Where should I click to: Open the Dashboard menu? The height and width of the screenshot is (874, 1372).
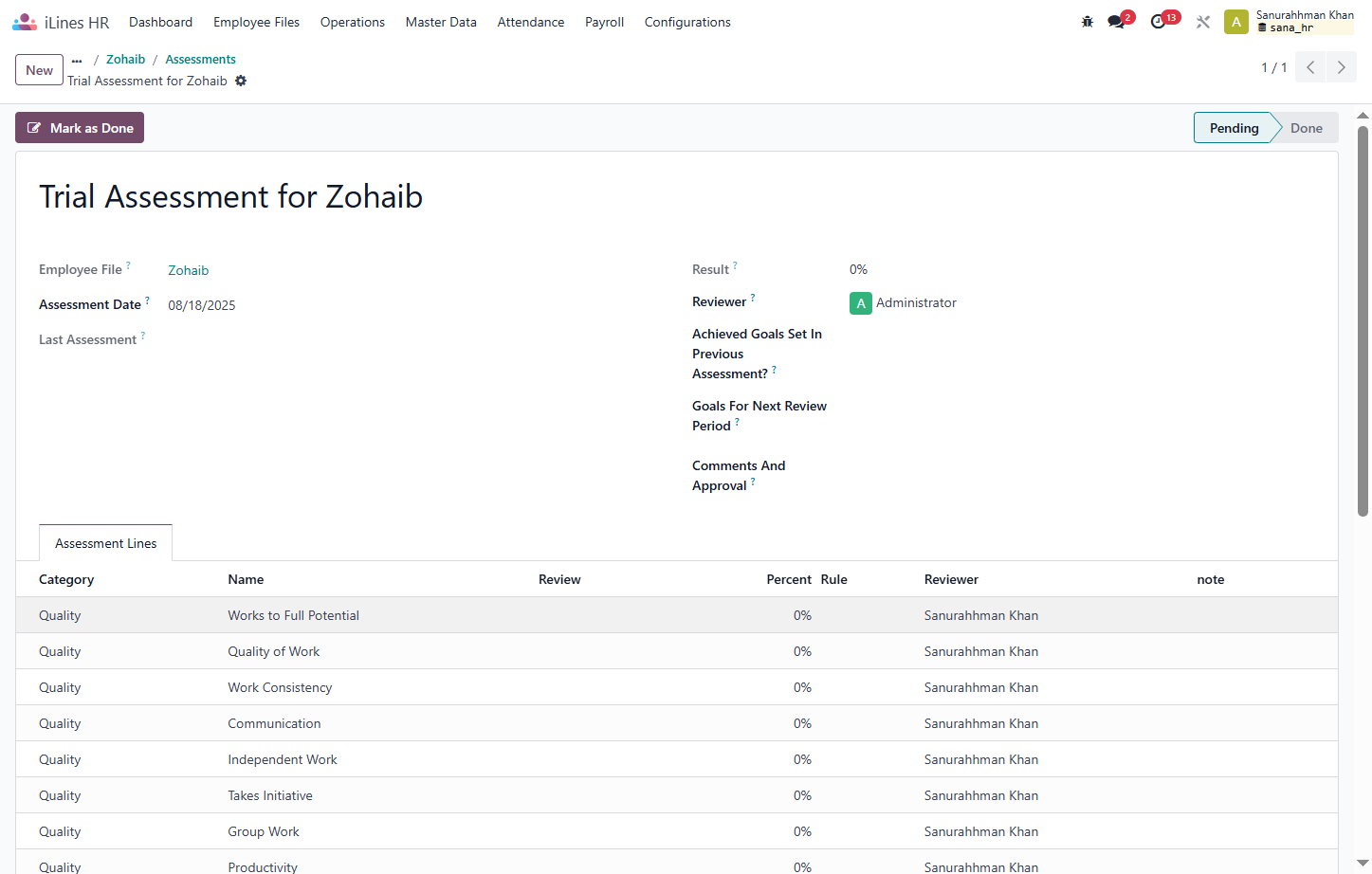pos(160,22)
